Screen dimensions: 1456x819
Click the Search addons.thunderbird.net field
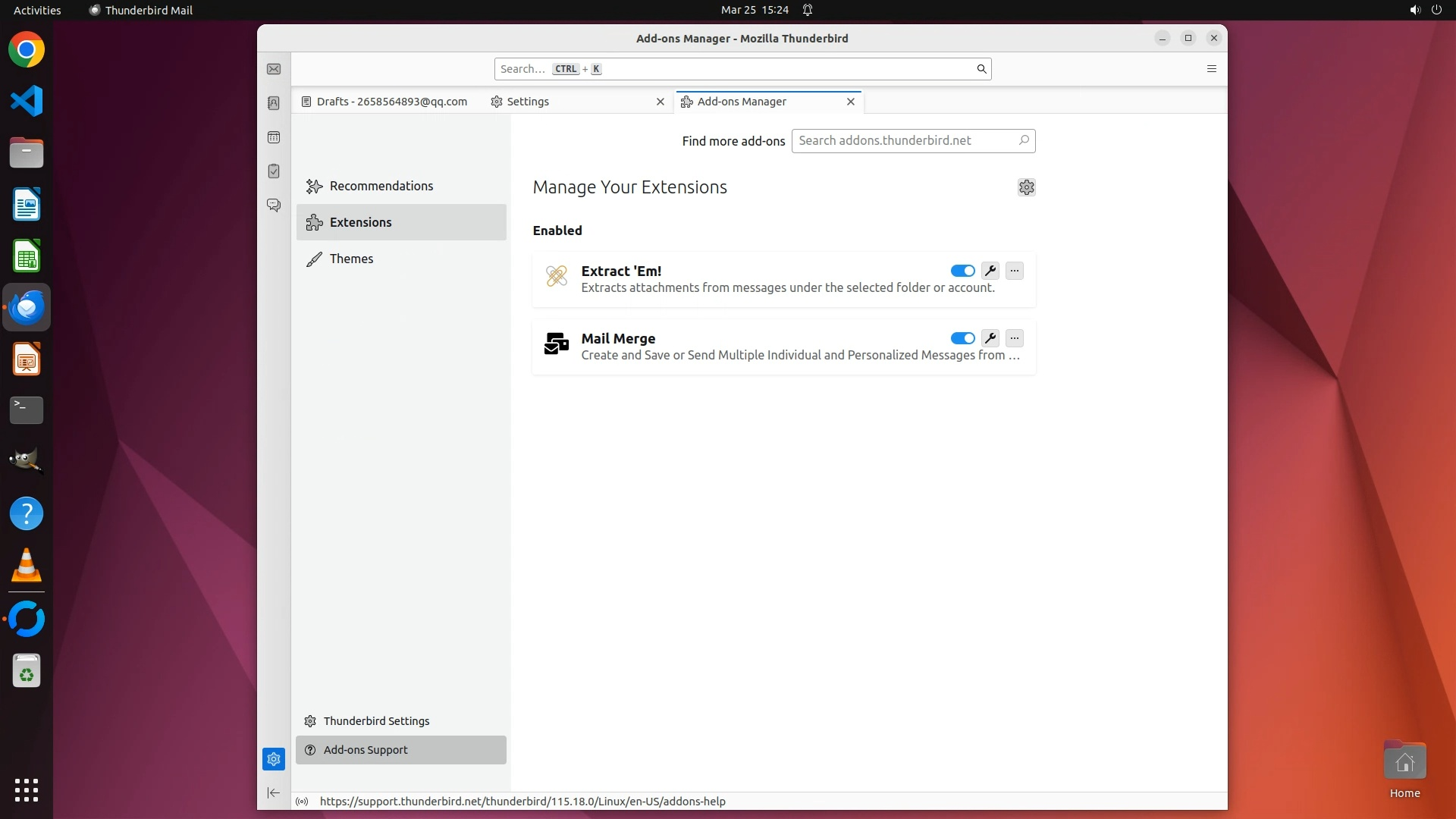(x=905, y=140)
